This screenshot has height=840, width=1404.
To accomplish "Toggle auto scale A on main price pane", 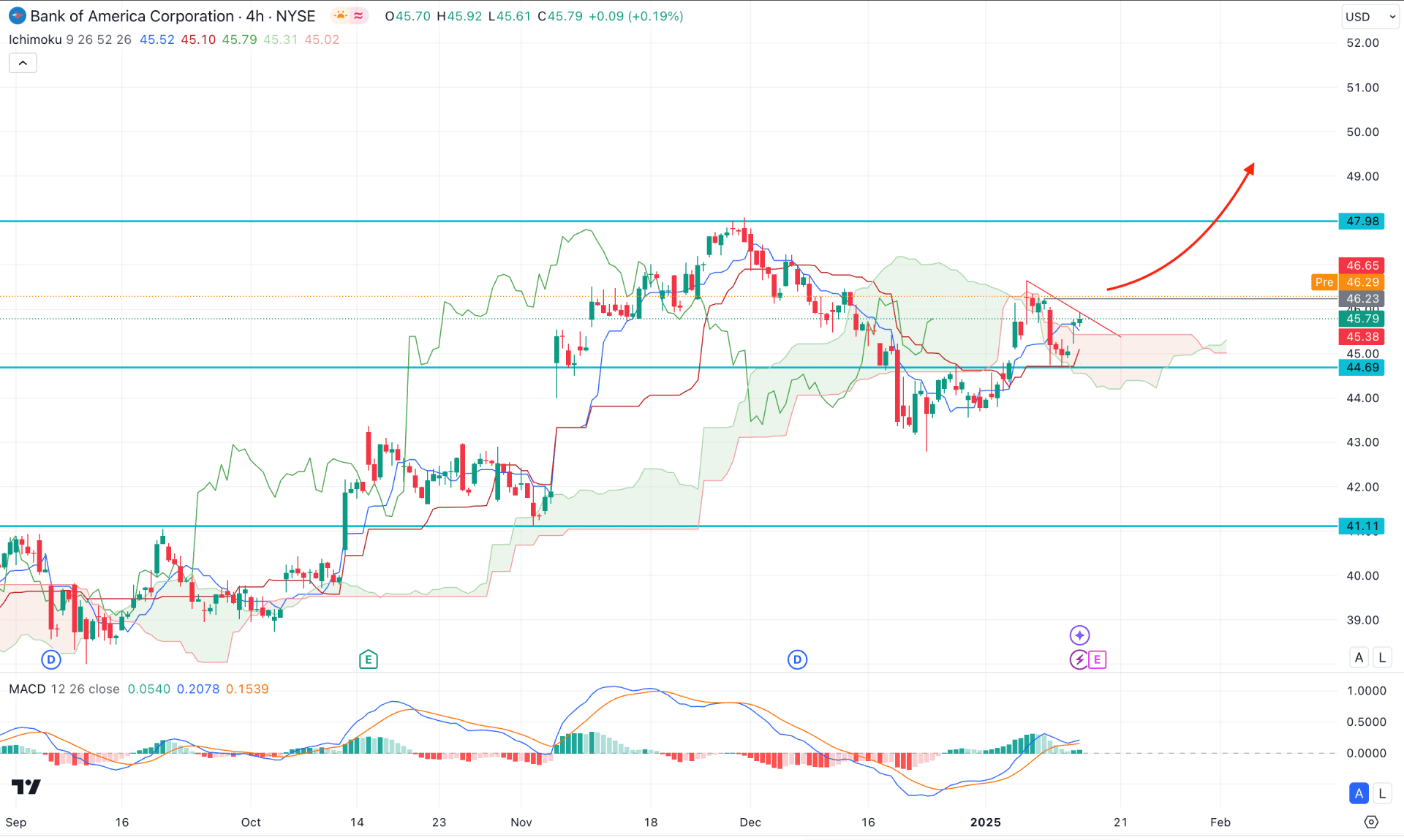I will pyautogui.click(x=1359, y=657).
